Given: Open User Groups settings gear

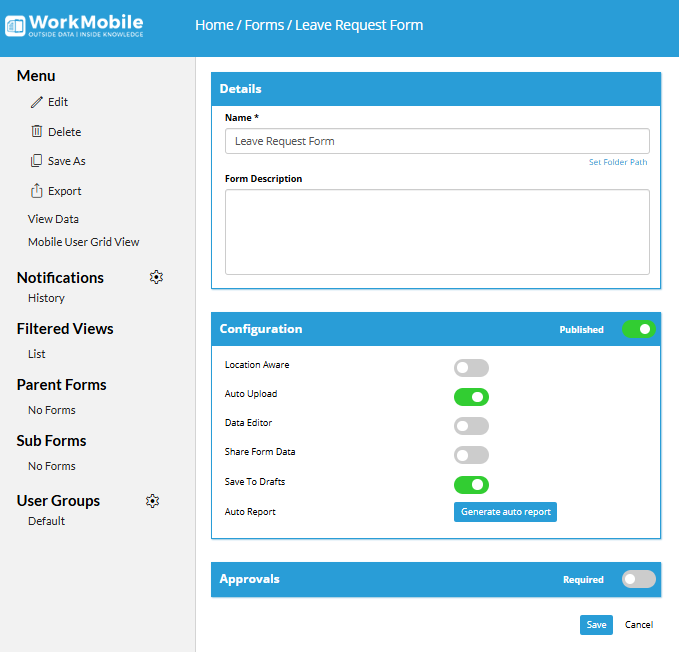Looking at the screenshot, I should [x=153, y=501].
